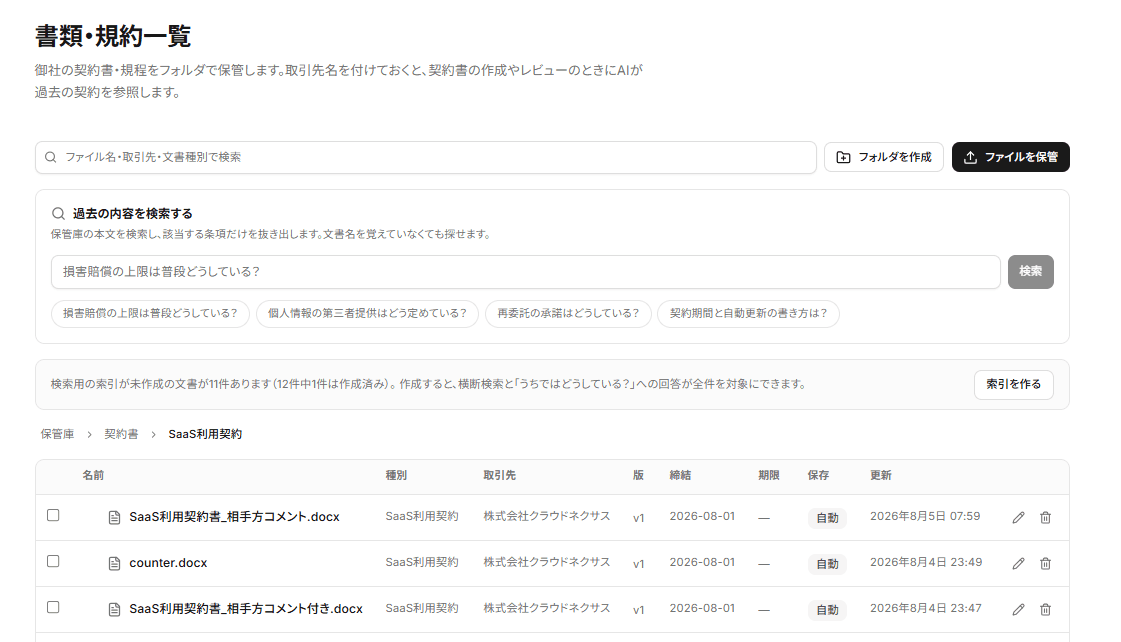
Task: Click the SaaS利用契約 type cell for counter.docx
Action: click(422, 562)
